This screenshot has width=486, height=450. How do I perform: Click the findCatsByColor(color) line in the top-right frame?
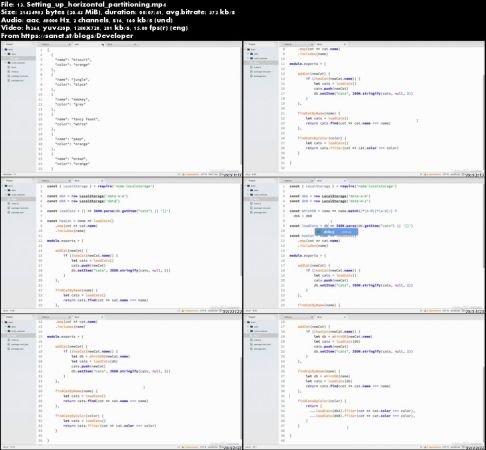322,138
